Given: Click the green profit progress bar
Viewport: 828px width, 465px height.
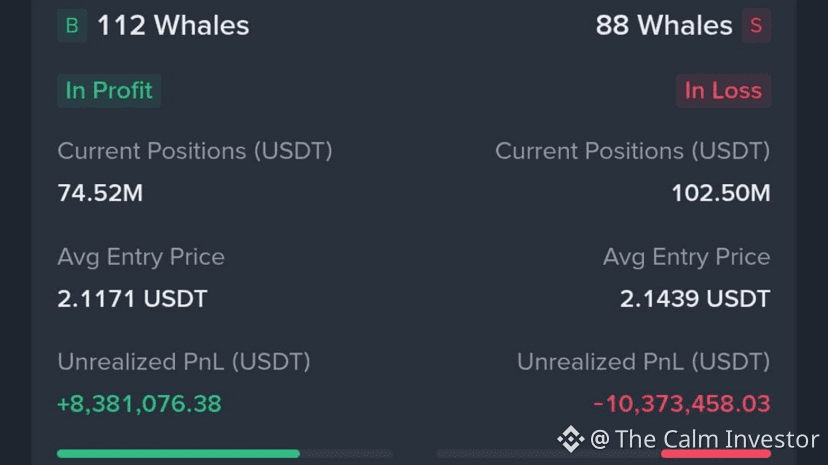Looking at the screenshot, I should [x=178, y=453].
